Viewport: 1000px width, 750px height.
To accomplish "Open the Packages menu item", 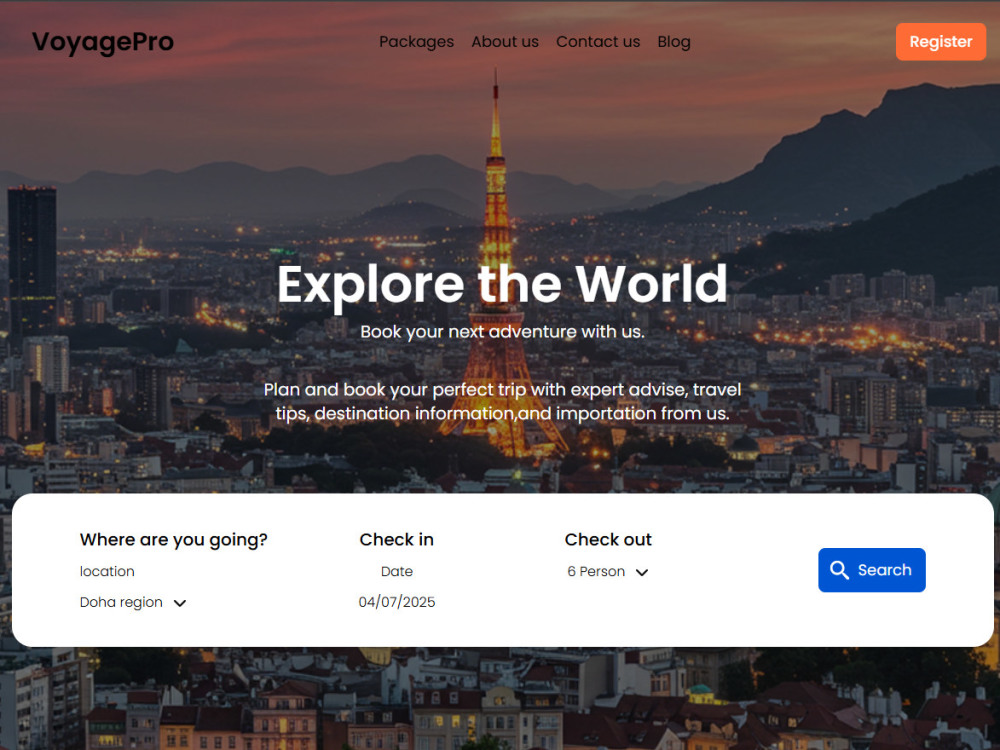I will click(416, 42).
